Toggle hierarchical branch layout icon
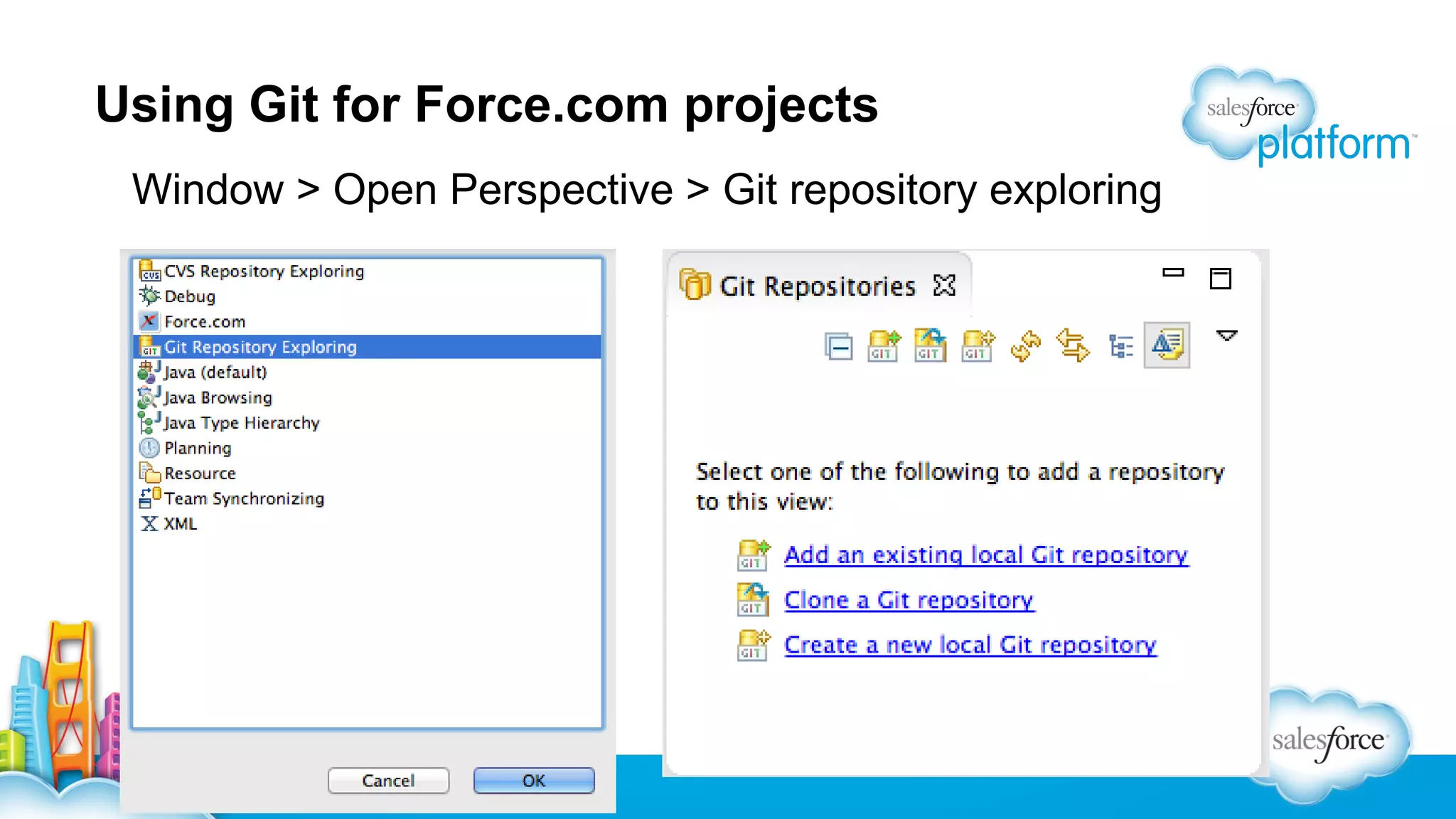The image size is (1456, 819). pos(1121,347)
